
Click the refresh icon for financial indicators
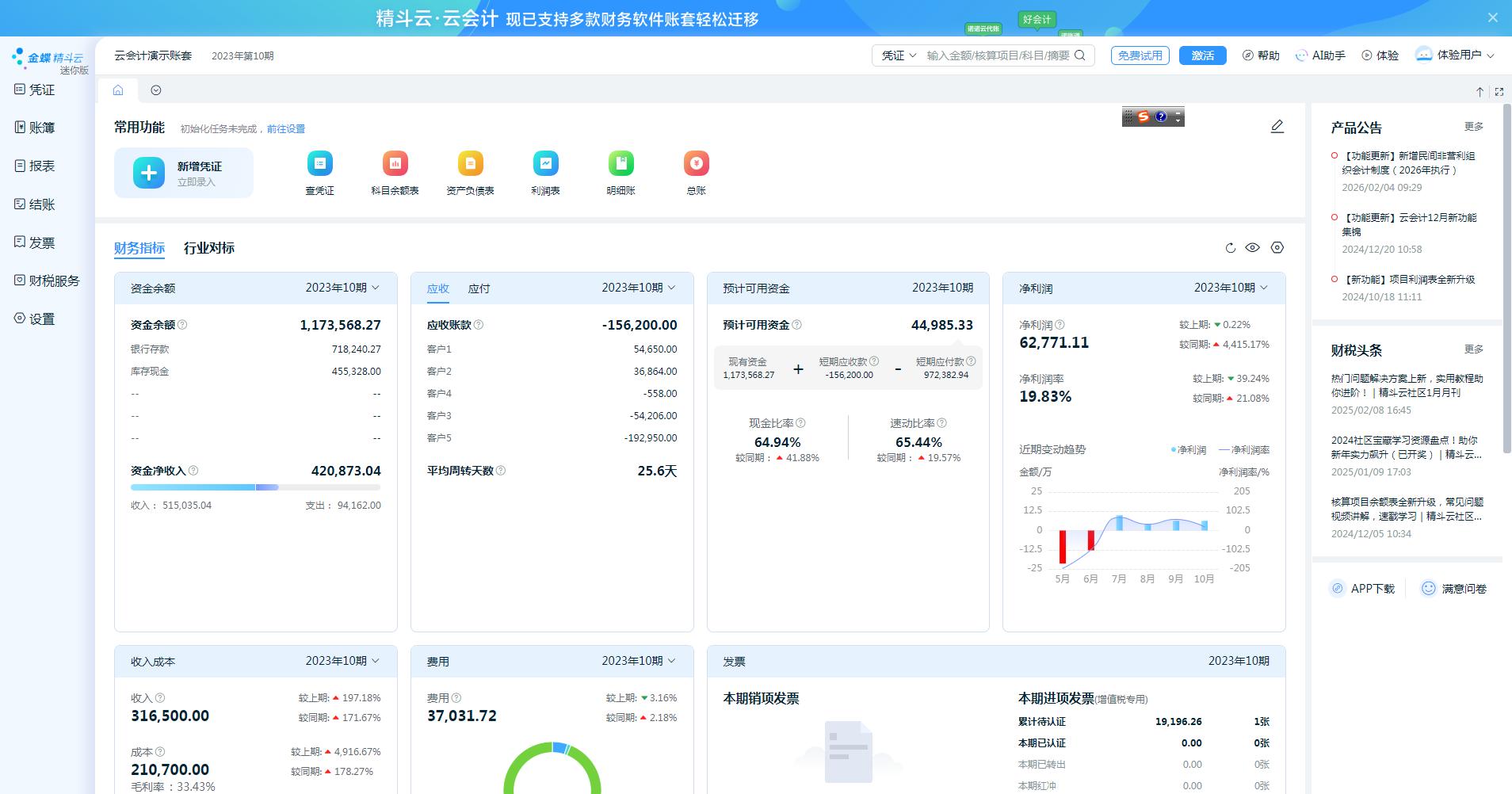[1230, 248]
